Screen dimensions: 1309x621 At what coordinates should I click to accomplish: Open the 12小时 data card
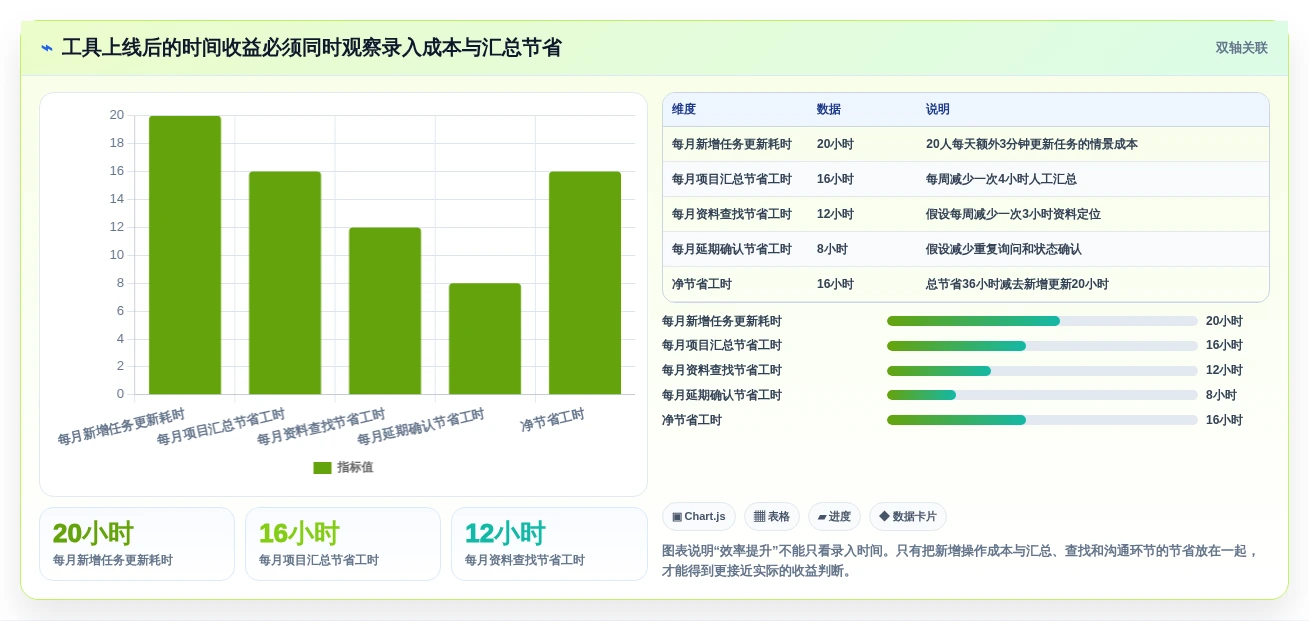click(549, 544)
